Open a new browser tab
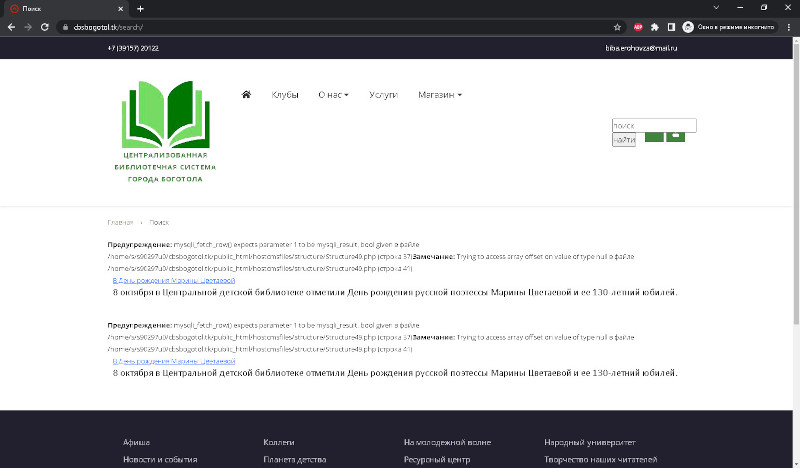The width and height of the screenshot is (800, 468). tap(140, 9)
